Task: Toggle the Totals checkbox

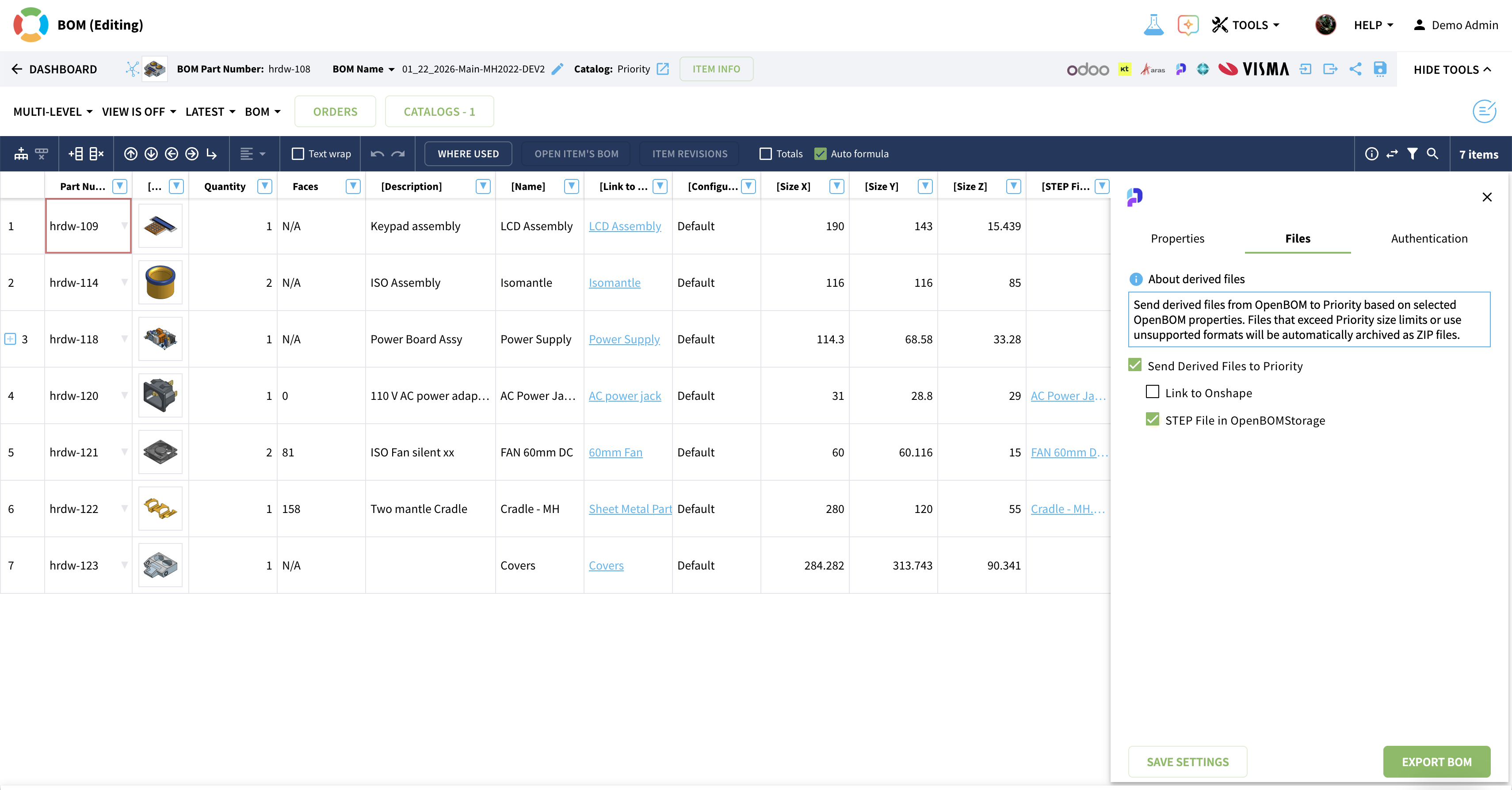Action: pos(765,154)
